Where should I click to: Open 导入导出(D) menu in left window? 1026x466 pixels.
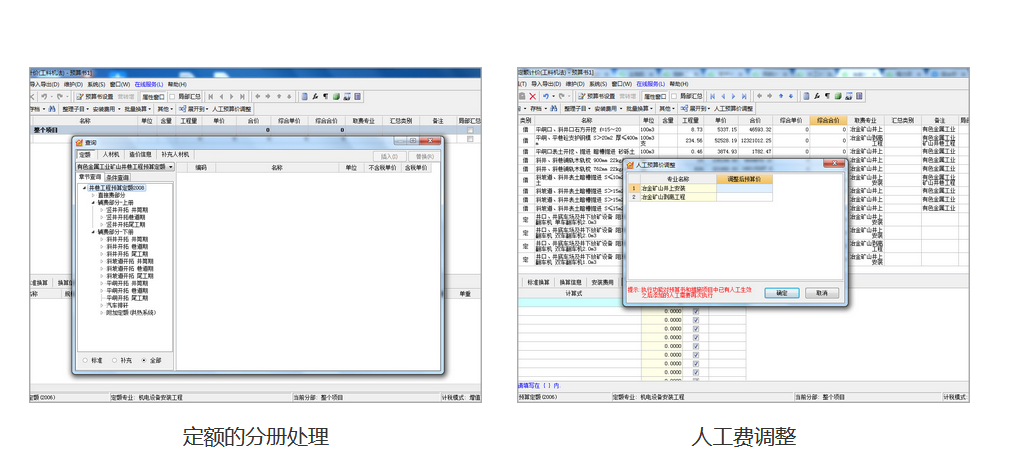click(x=44, y=84)
